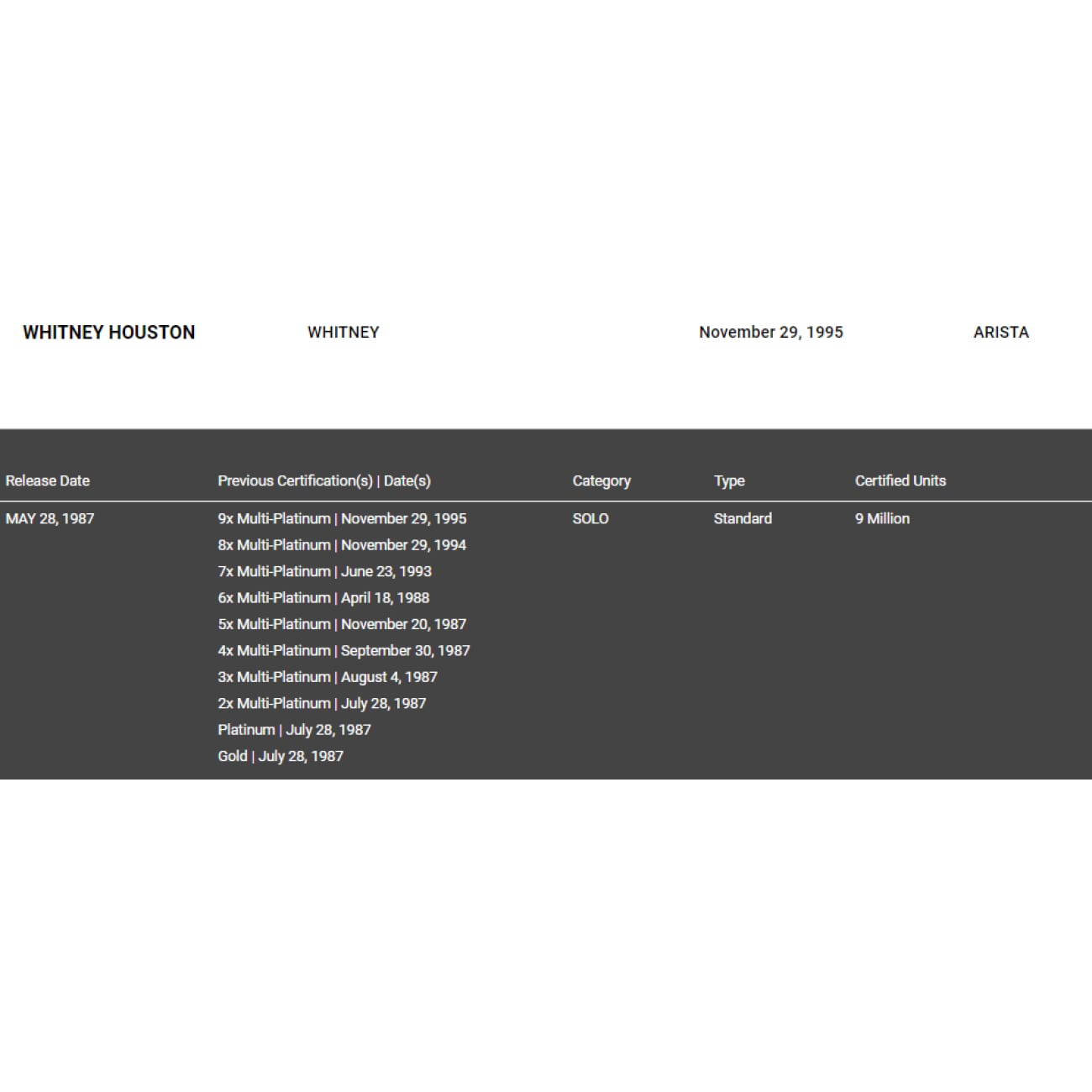The width and height of the screenshot is (1092, 1092).
Task: Click the WHITNEY HOUSTON artist name
Action: click(108, 333)
